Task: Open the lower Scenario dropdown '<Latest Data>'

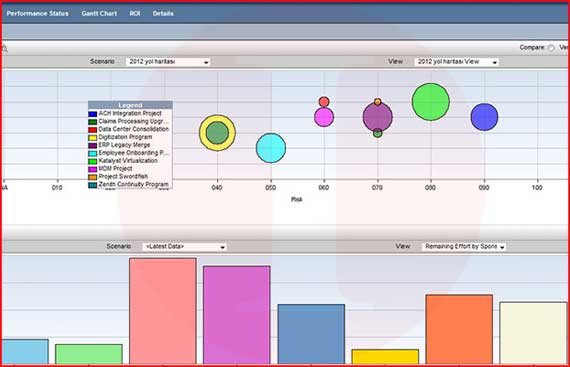Action: [184, 247]
